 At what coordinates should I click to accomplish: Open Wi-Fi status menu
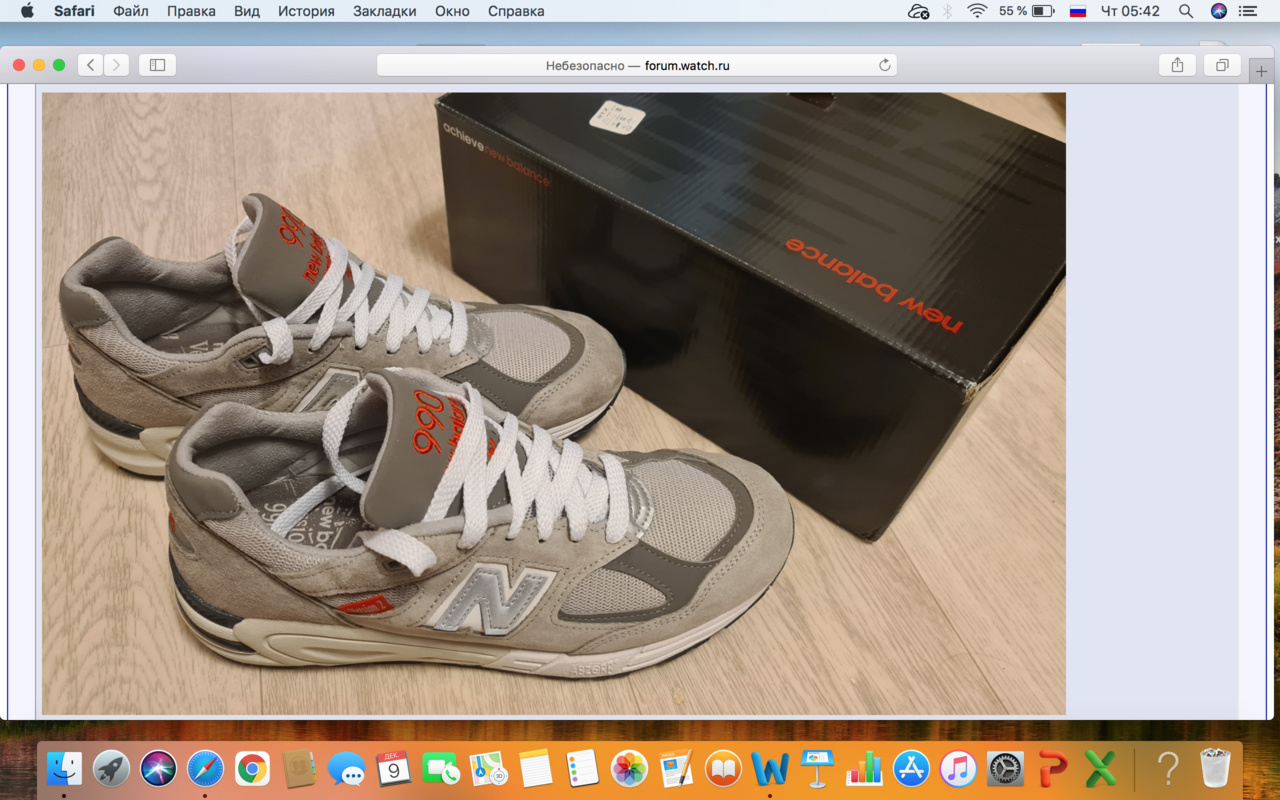[977, 11]
